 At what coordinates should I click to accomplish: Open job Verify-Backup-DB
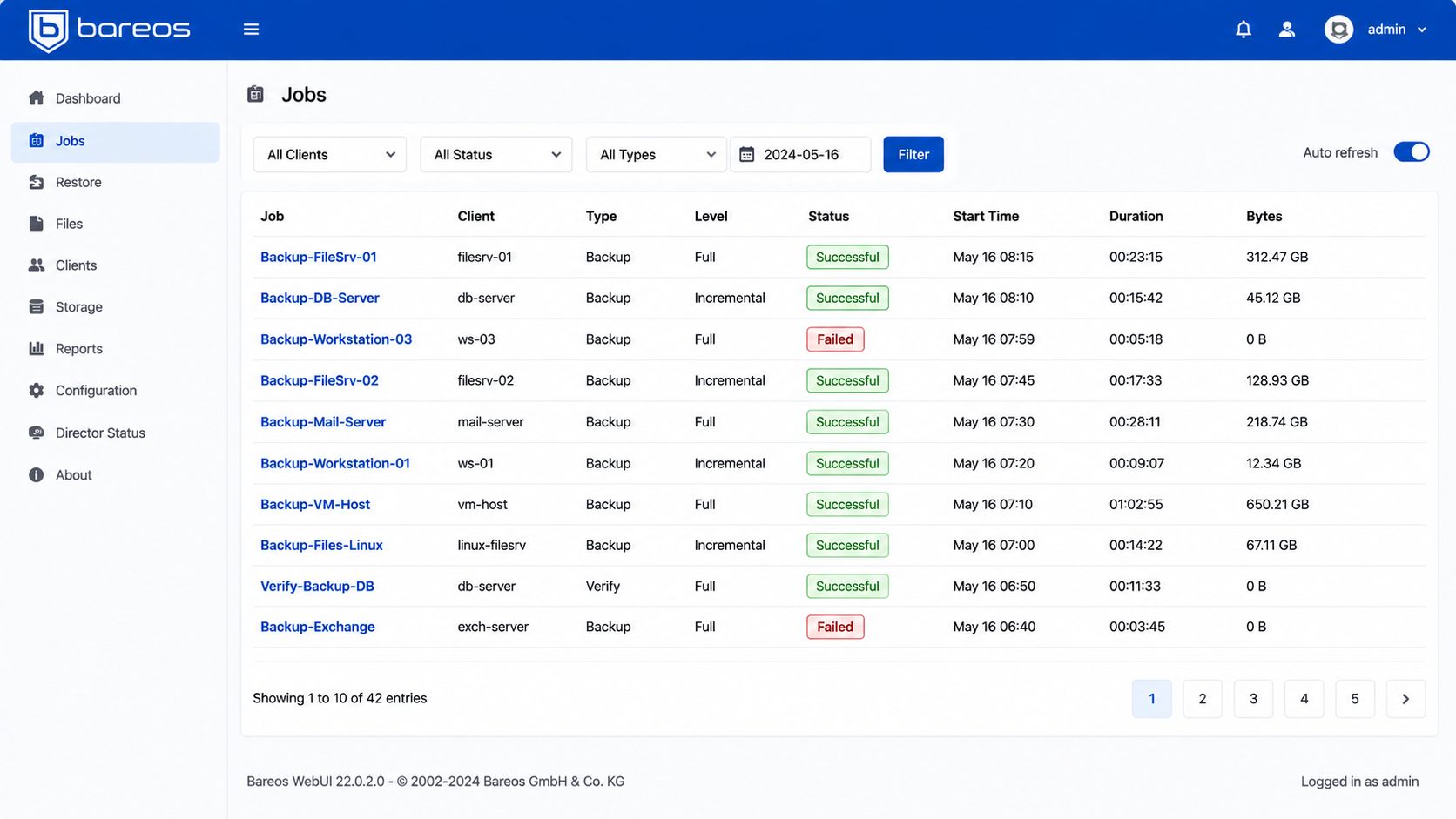(x=317, y=586)
